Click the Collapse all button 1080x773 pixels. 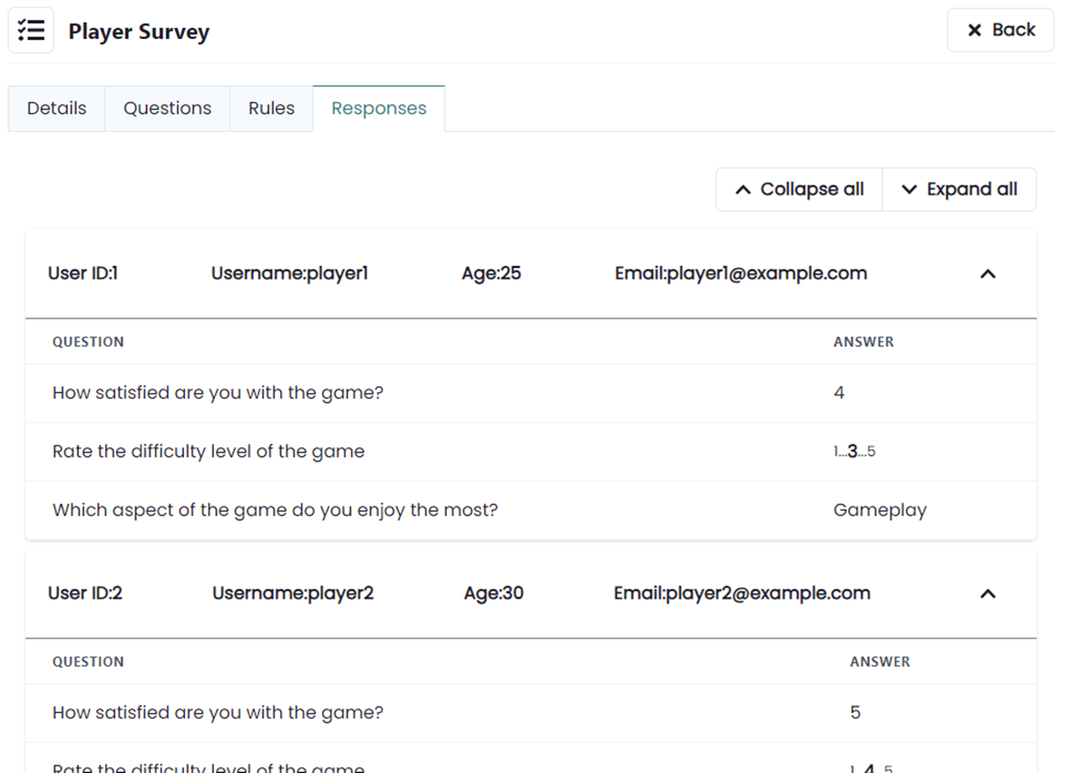click(798, 189)
